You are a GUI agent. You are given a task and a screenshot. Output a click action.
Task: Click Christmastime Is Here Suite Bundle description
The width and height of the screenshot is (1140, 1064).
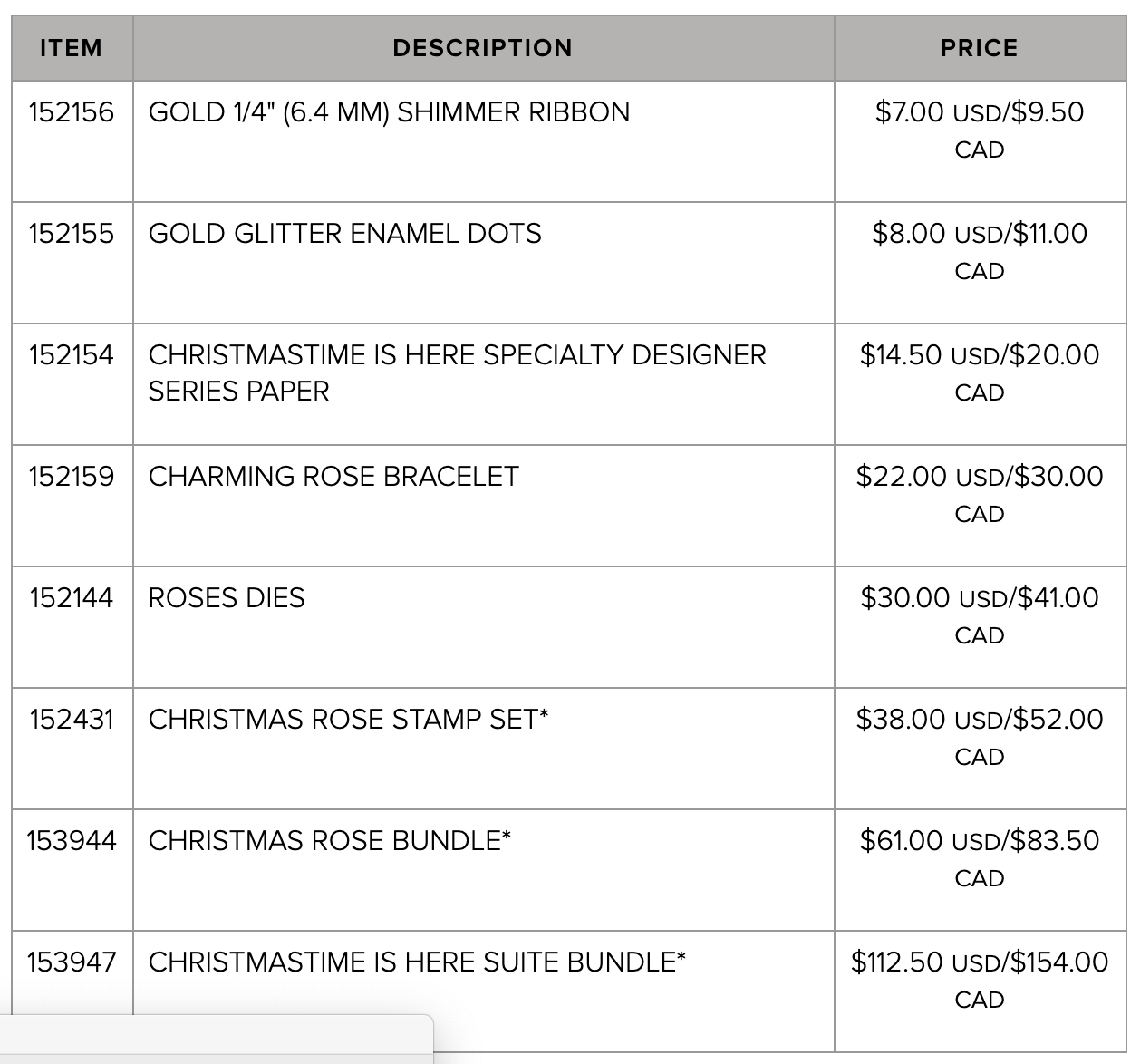(x=417, y=962)
